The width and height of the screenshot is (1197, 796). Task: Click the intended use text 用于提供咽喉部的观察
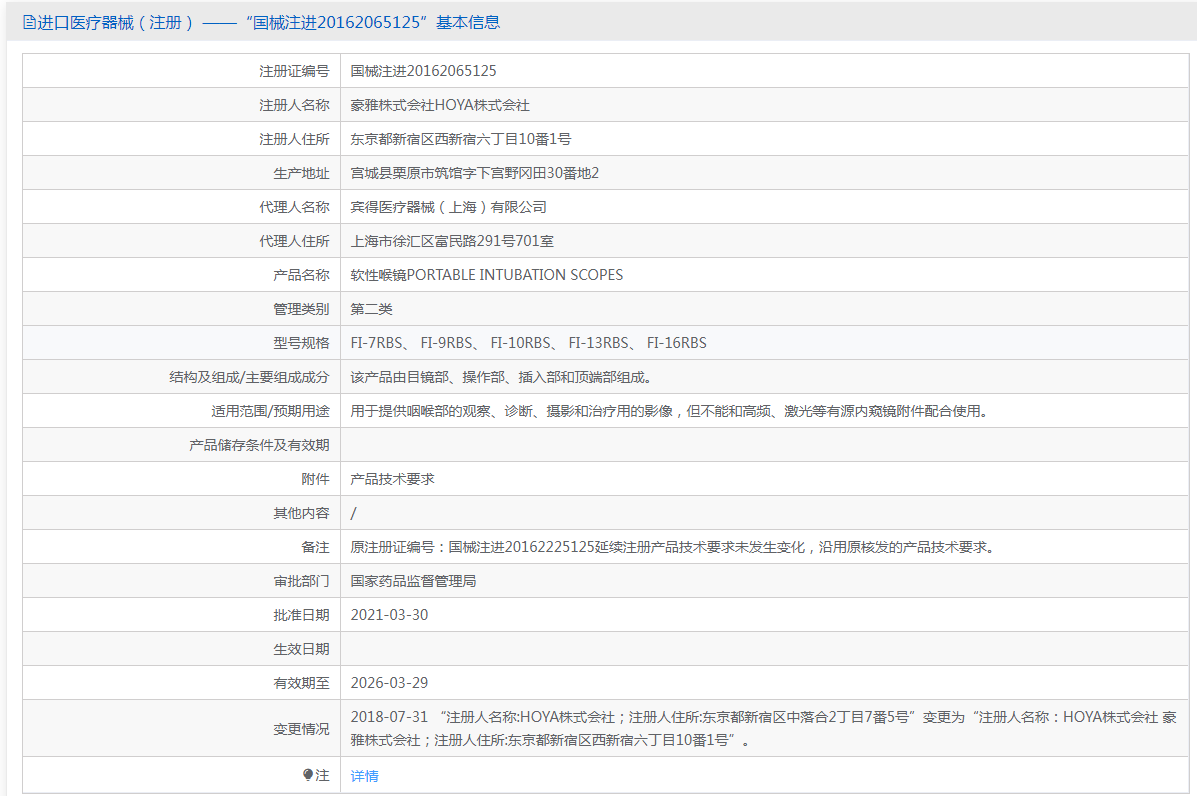pyautogui.click(x=668, y=411)
